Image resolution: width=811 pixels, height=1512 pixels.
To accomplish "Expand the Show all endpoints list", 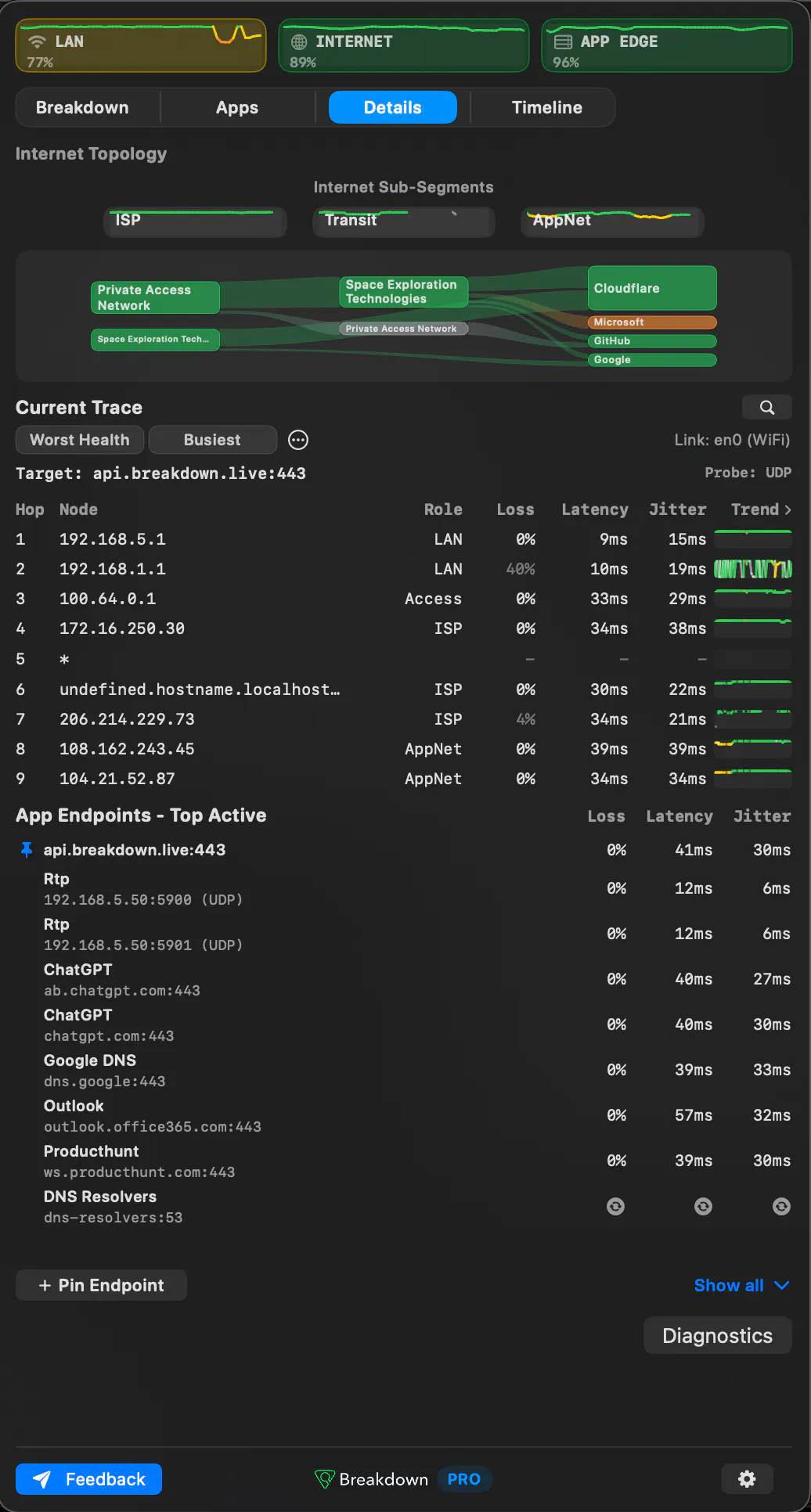I will pos(742,1285).
